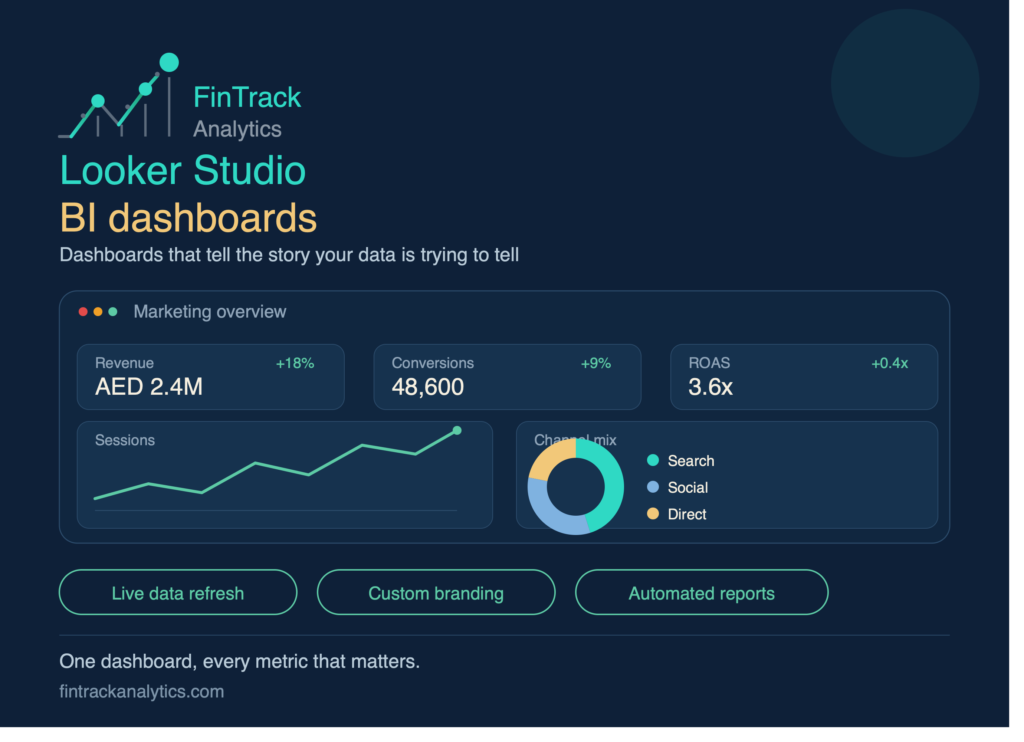Click the red window dot
The width and height of the screenshot is (1024, 742).
[x=83, y=312]
